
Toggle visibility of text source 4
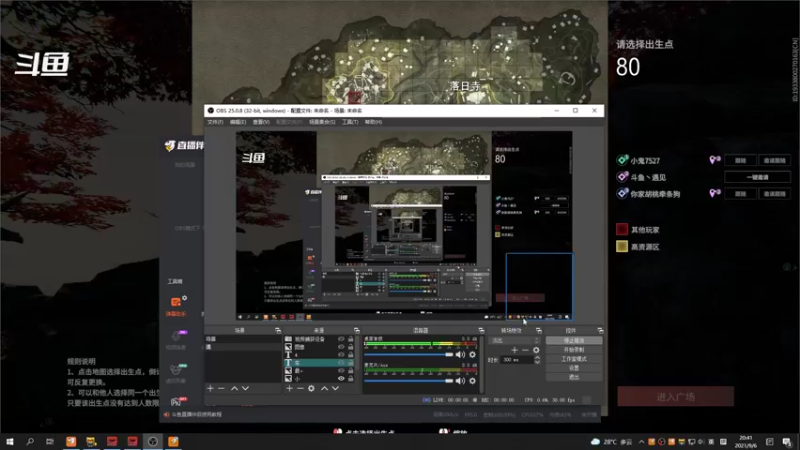[x=341, y=355]
